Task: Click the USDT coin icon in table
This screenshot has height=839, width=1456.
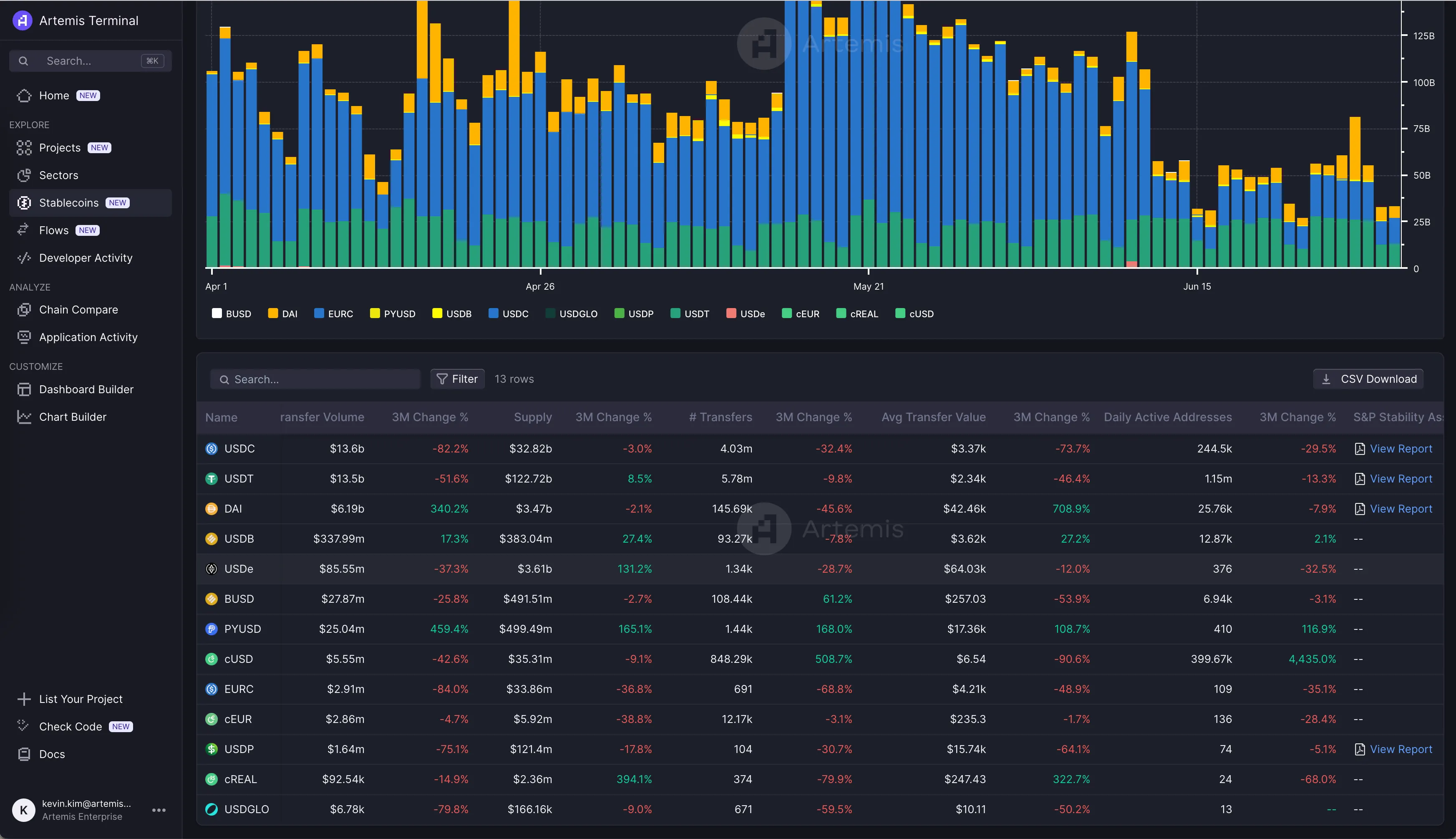Action: (x=212, y=479)
